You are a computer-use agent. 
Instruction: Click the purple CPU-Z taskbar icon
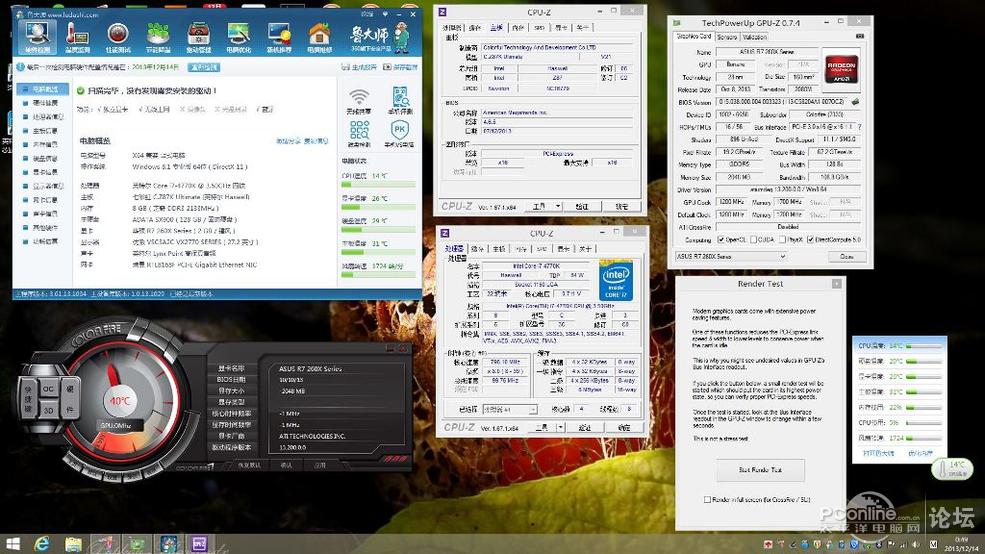pyautogui.click(x=200, y=544)
